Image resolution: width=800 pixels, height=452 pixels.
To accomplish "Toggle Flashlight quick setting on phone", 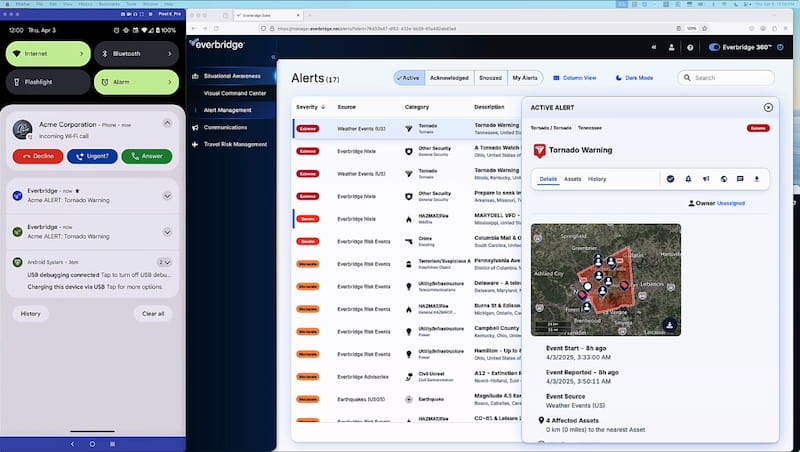I will 48,82.
